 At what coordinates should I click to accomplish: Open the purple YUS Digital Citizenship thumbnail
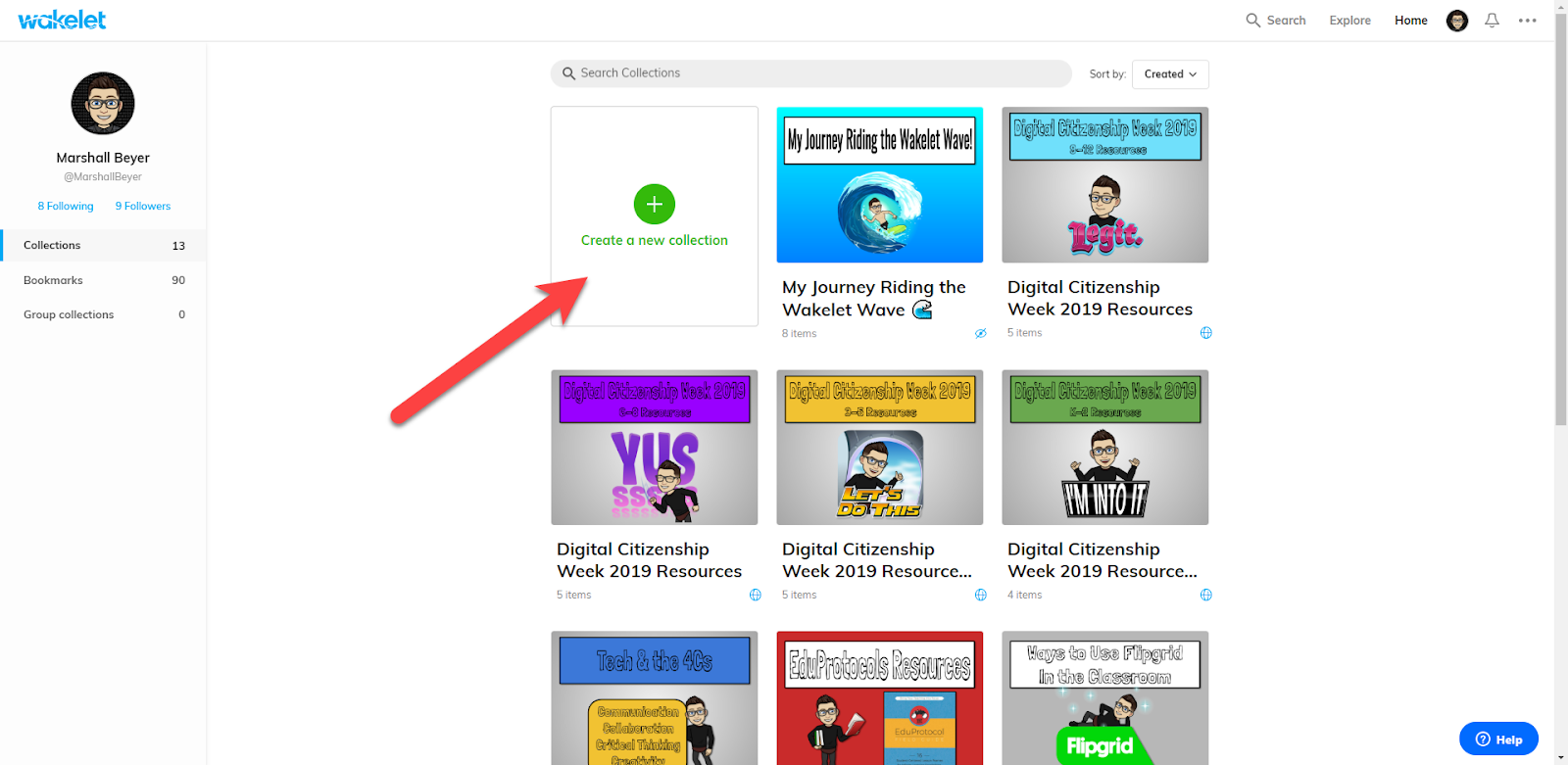click(655, 448)
